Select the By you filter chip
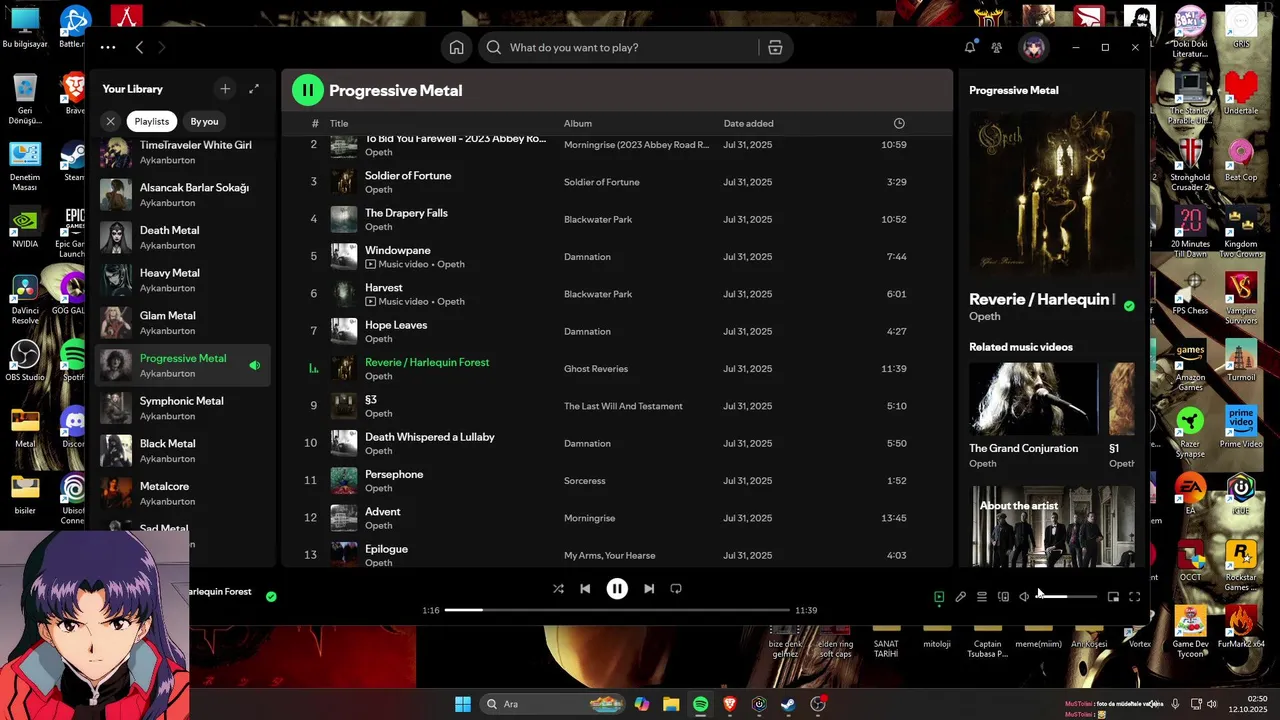1280x720 pixels. 204,121
